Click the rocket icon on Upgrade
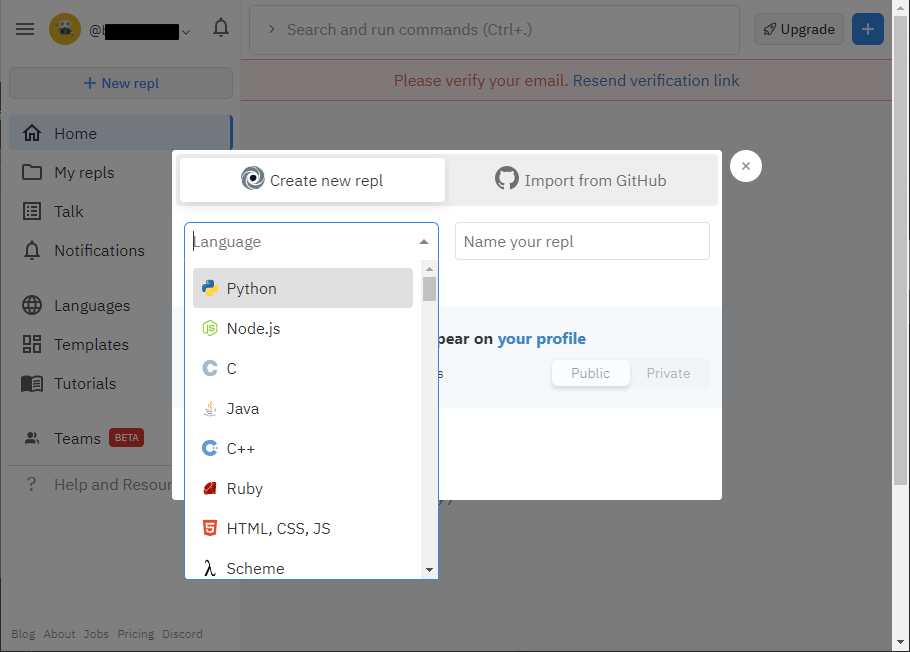910x652 pixels. coord(770,29)
